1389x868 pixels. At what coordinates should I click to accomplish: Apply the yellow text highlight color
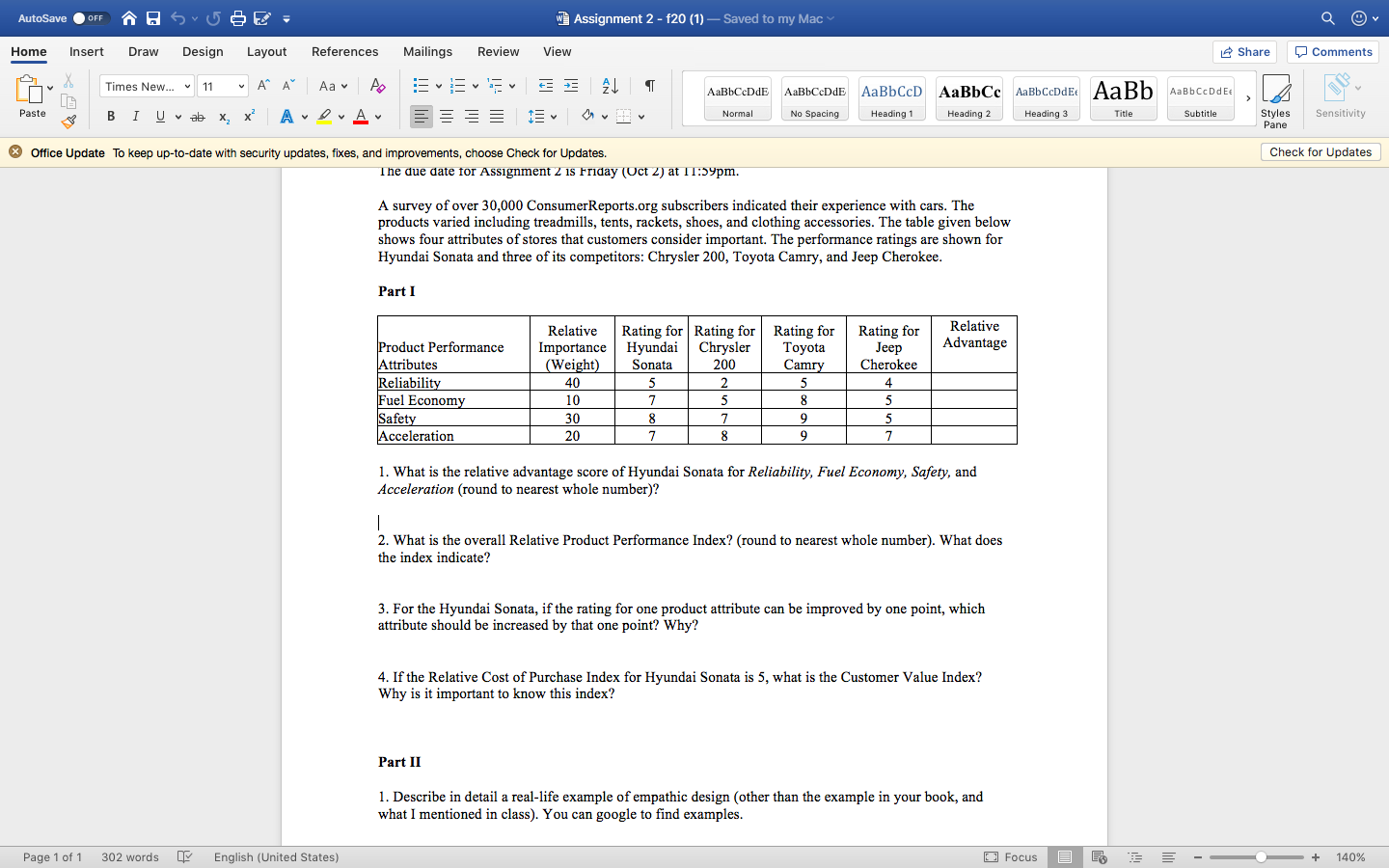pyautogui.click(x=324, y=117)
